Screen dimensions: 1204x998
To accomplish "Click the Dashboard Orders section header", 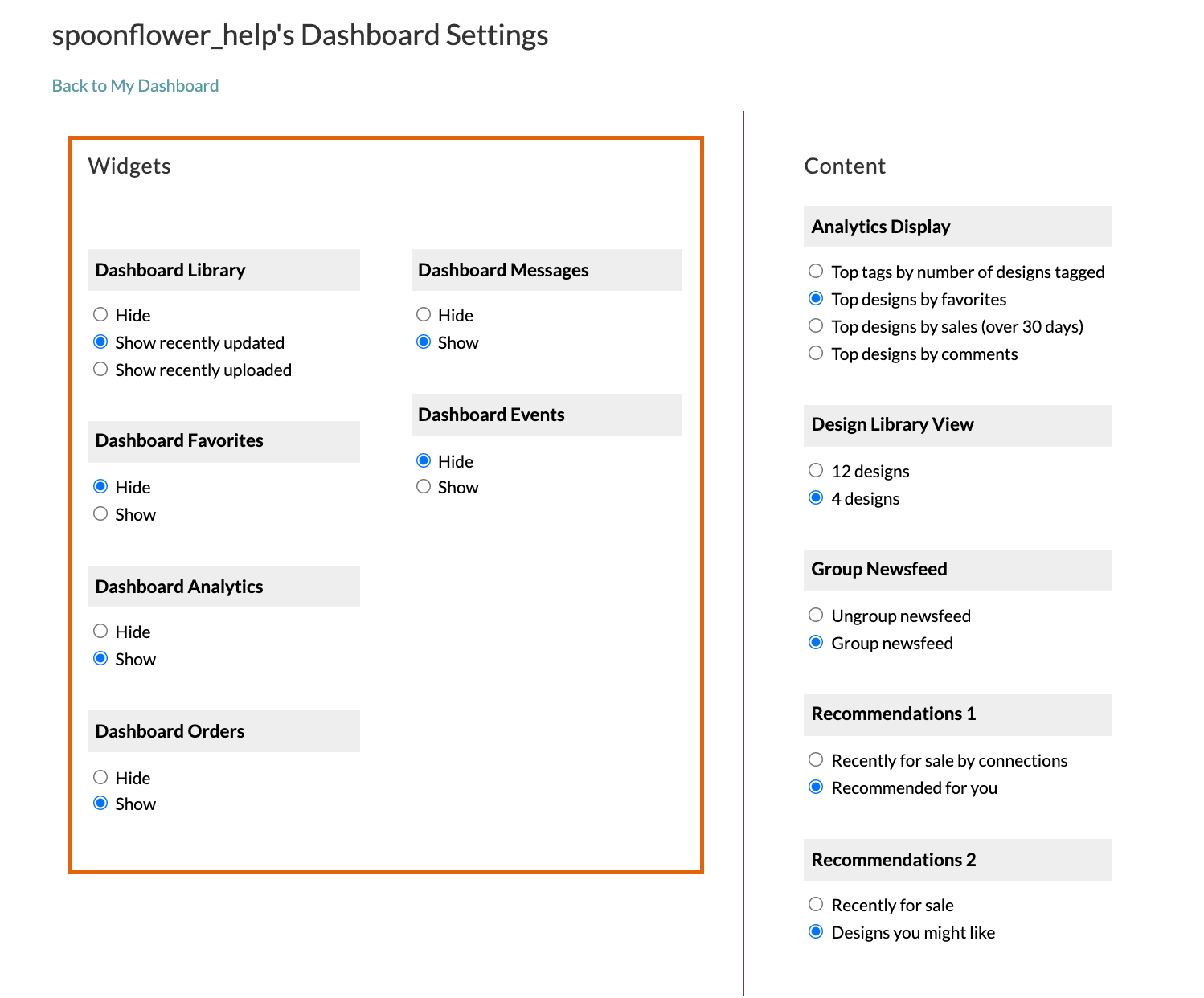I will pyautogui.click(x=224, y=731).
